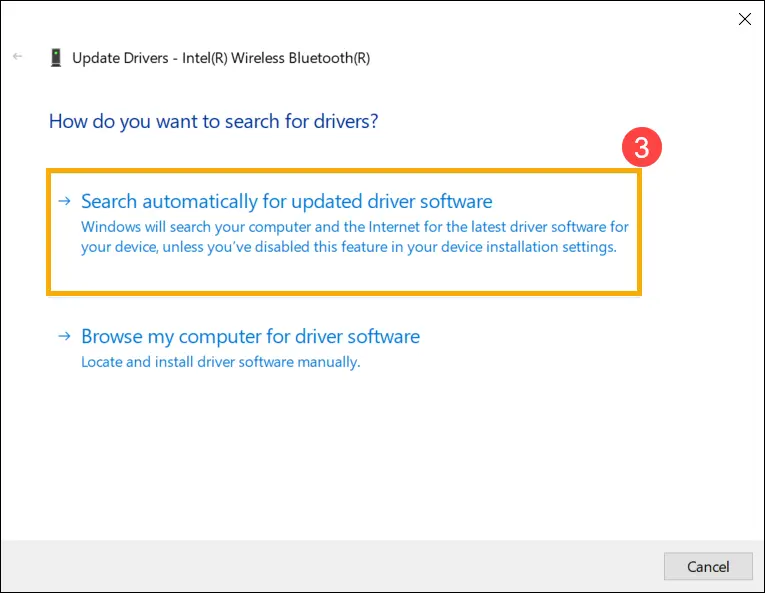
Task: Click the 'How do you want to search for drivers?' heading
Action: [x=213, y=122]
